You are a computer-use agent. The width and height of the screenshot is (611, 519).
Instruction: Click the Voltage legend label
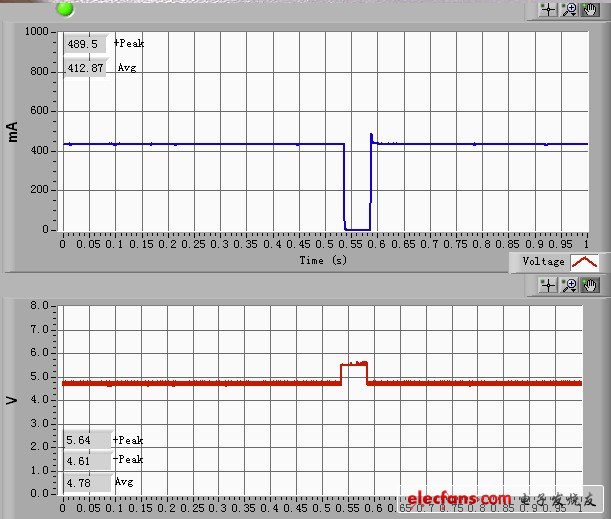pos(544,262)
